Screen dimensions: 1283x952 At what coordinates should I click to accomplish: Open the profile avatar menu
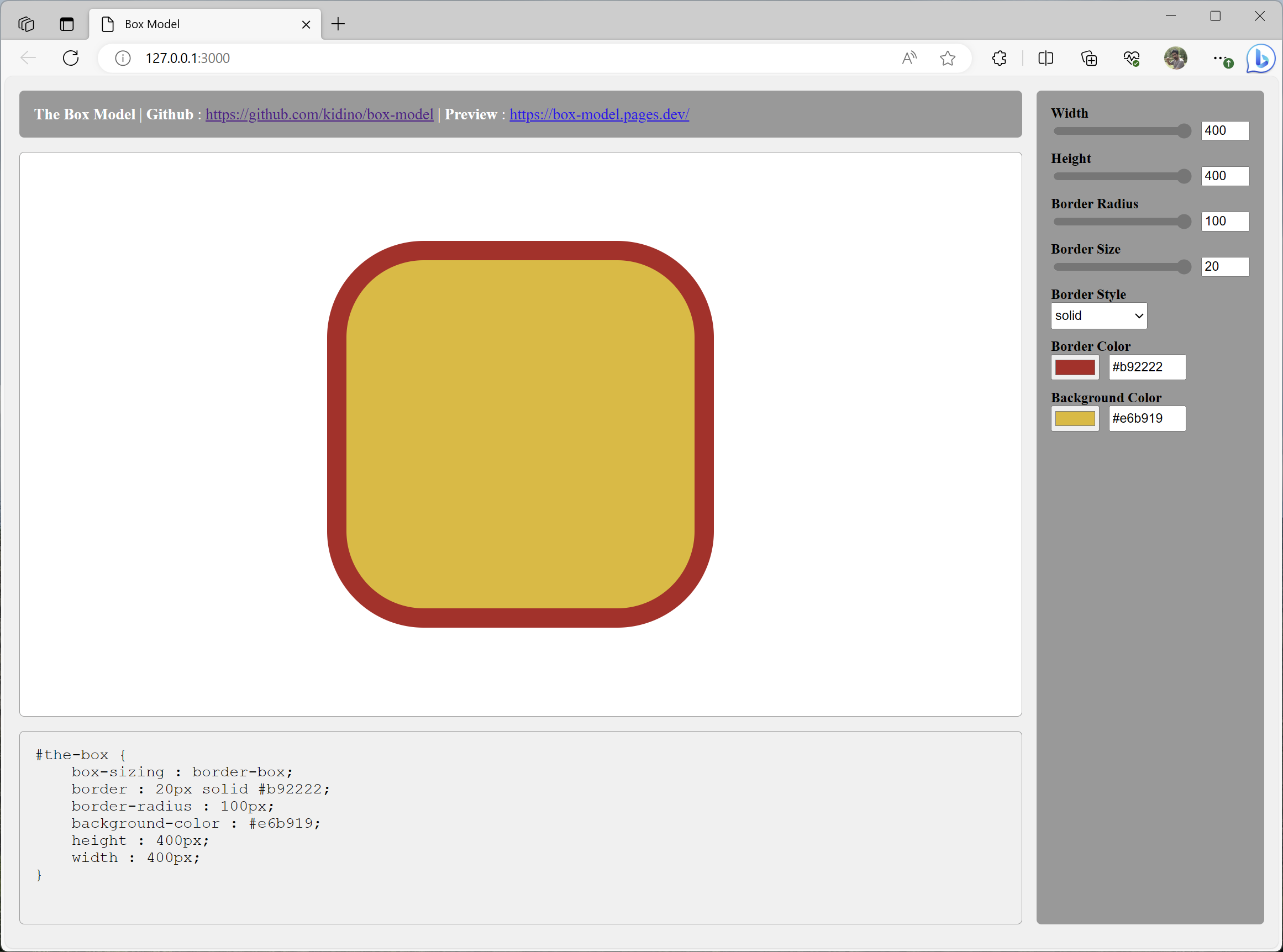(x=1175, y=58)
